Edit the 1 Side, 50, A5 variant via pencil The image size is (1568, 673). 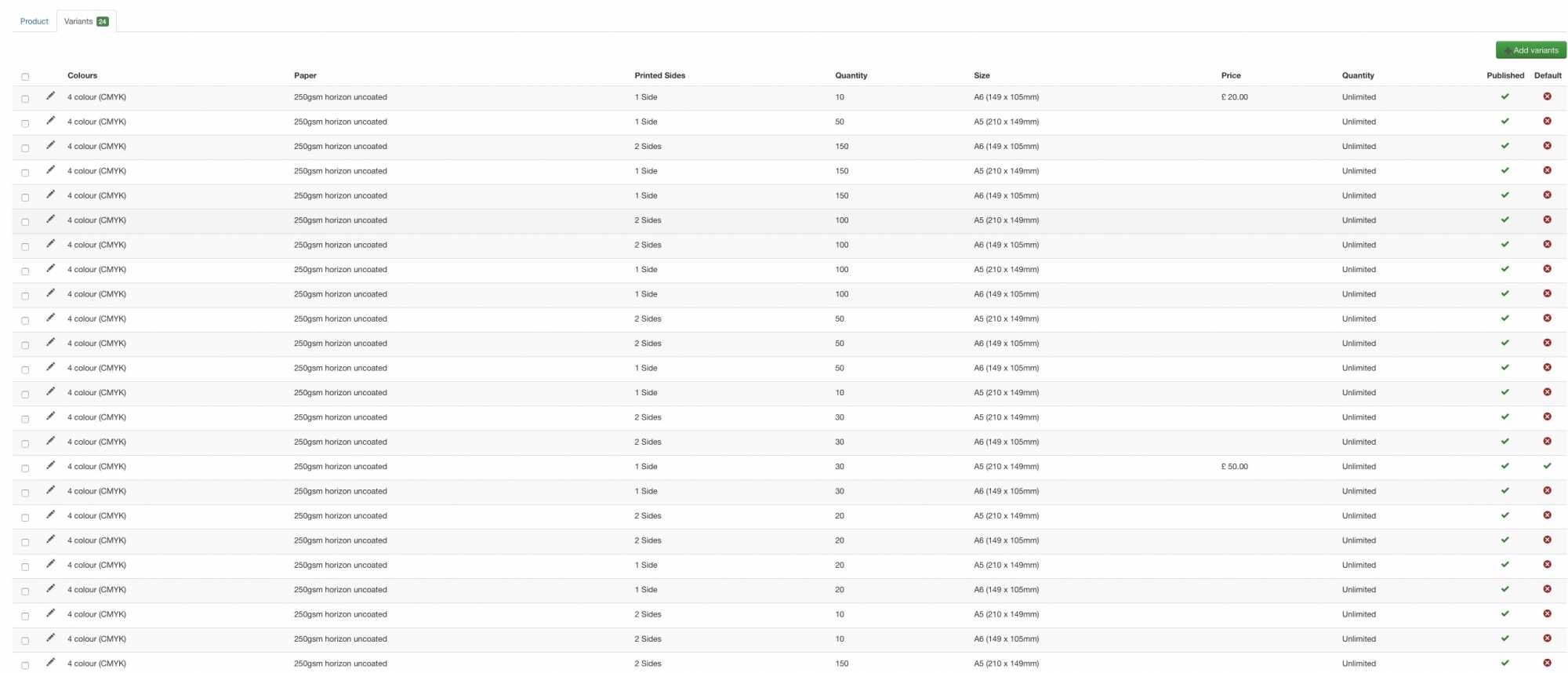click(x=50, y=120)
